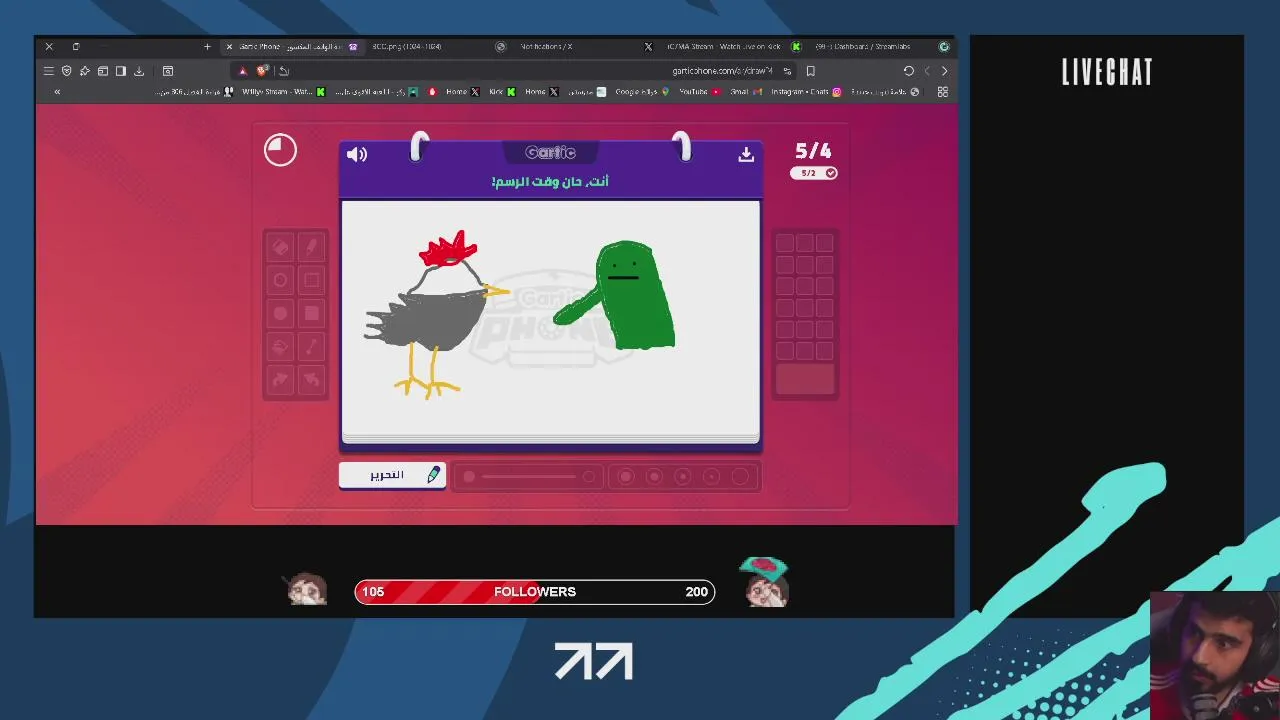Image resolution: width=1280 pixels, height=720 pixels.
Task: Open the apps grid icon on bookmarks bar
Action: click(943, 92)
